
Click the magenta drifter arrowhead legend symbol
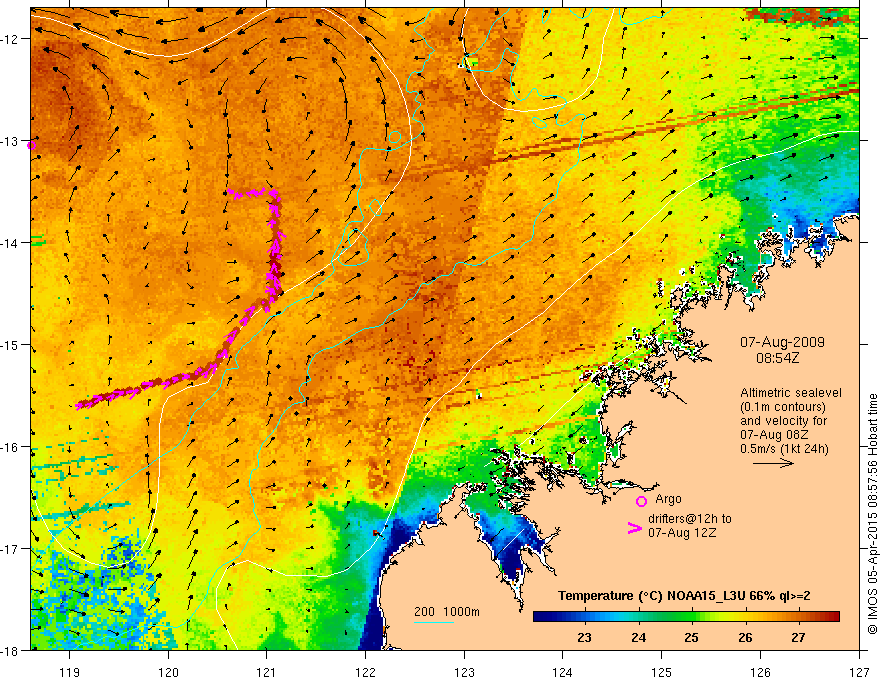(634, 528)
